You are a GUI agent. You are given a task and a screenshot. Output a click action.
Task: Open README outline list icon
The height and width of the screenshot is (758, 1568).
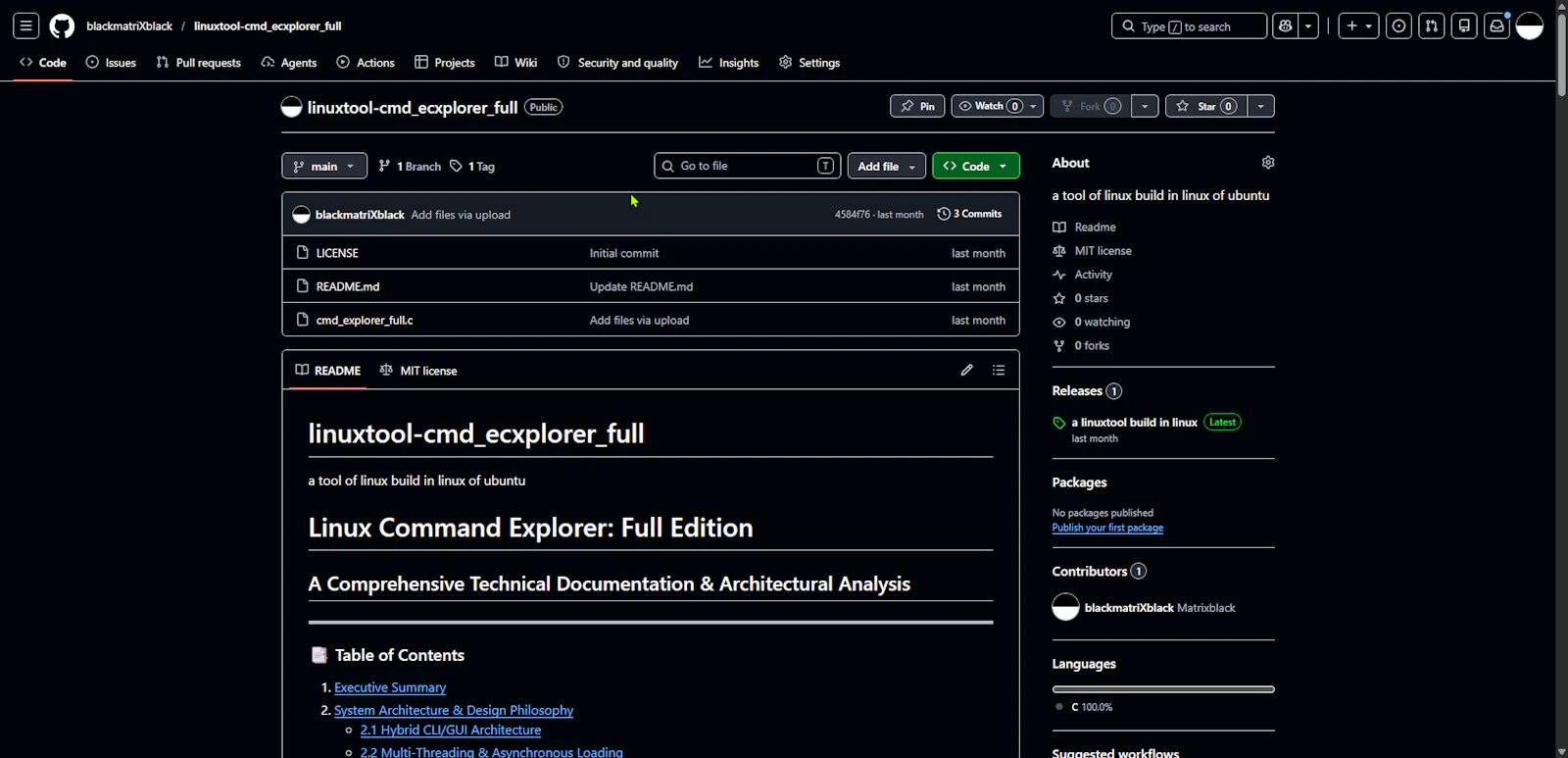click(999, 370)
